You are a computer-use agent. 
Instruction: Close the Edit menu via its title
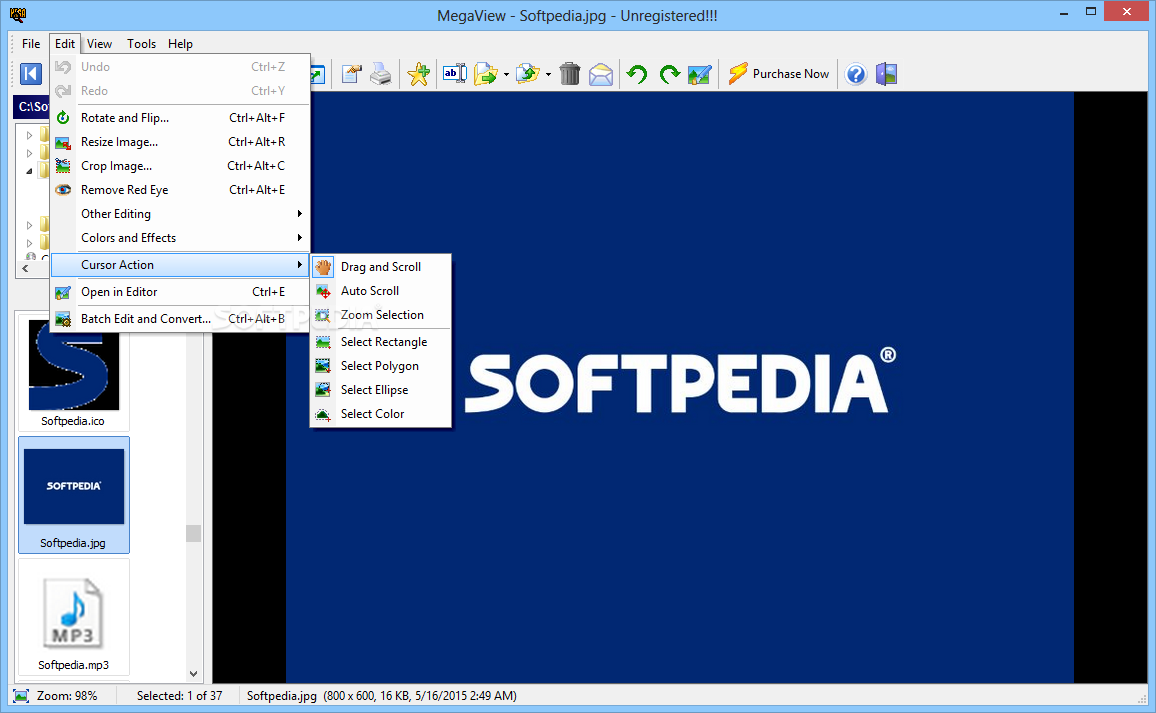(x=65, y=44)
